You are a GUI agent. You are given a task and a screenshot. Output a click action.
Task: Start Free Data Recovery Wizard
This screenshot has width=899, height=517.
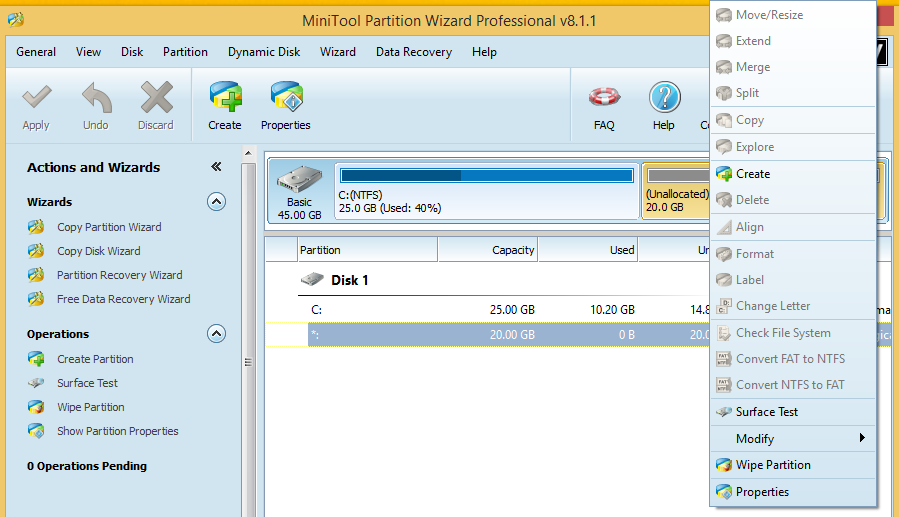click(123, 299)
